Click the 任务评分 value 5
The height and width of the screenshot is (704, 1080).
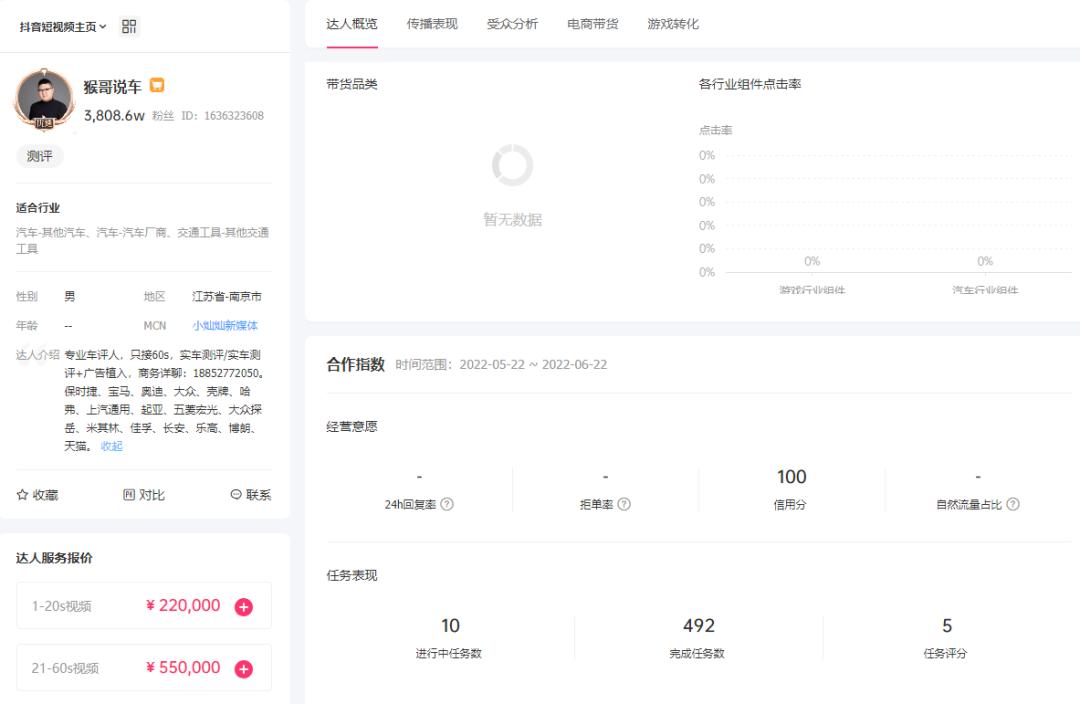(x=947, y=625)
